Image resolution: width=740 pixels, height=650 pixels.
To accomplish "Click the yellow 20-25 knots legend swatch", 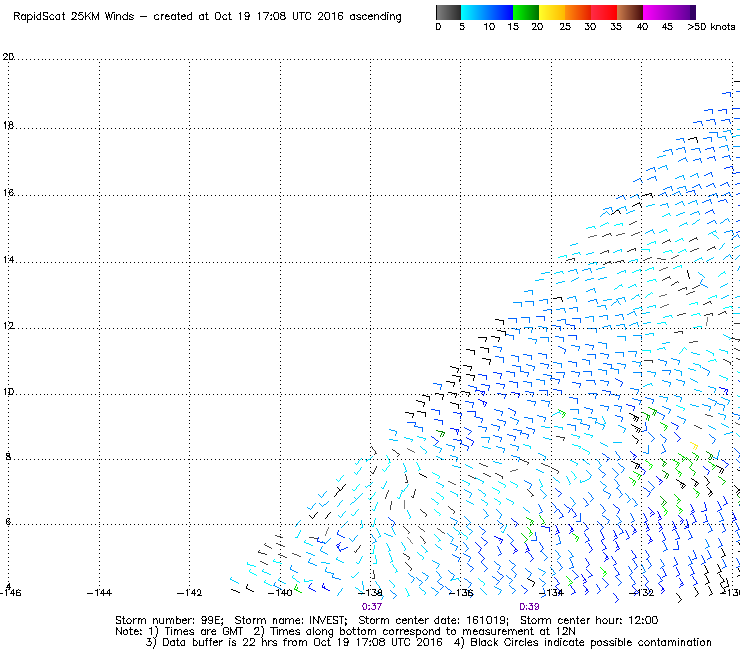I will point(552,12).
